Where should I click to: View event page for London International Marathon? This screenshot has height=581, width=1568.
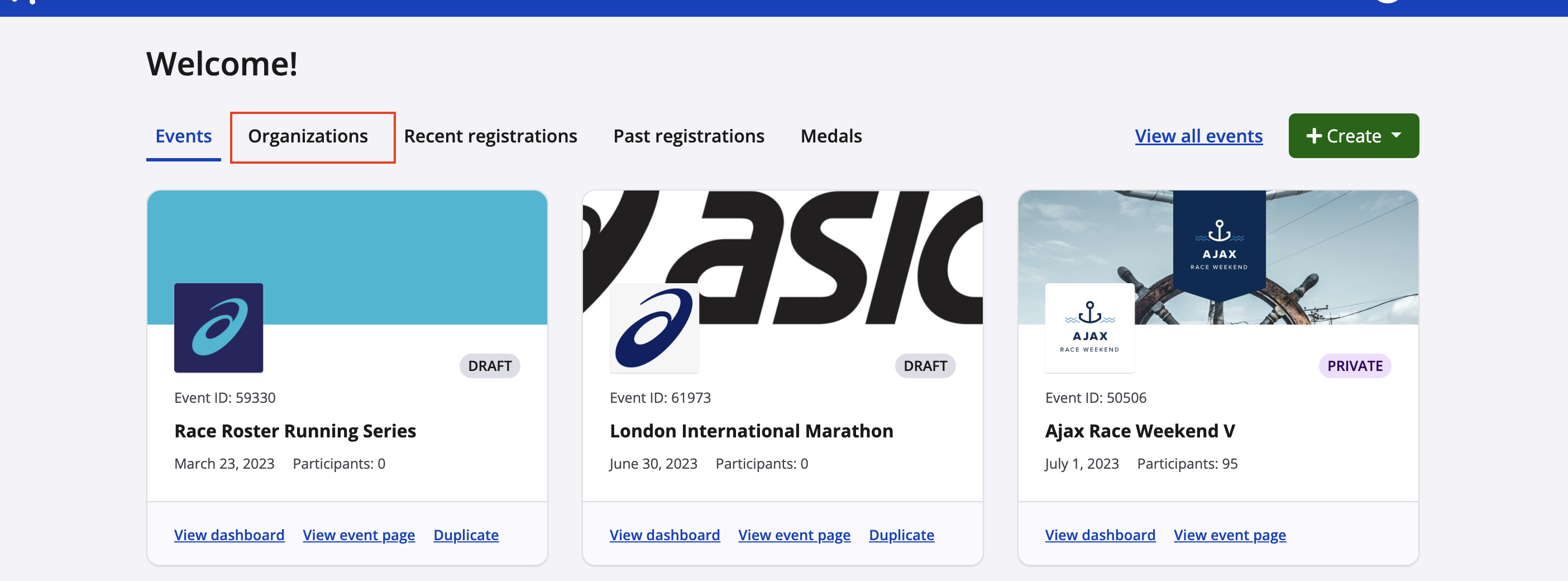click(793, 535)
